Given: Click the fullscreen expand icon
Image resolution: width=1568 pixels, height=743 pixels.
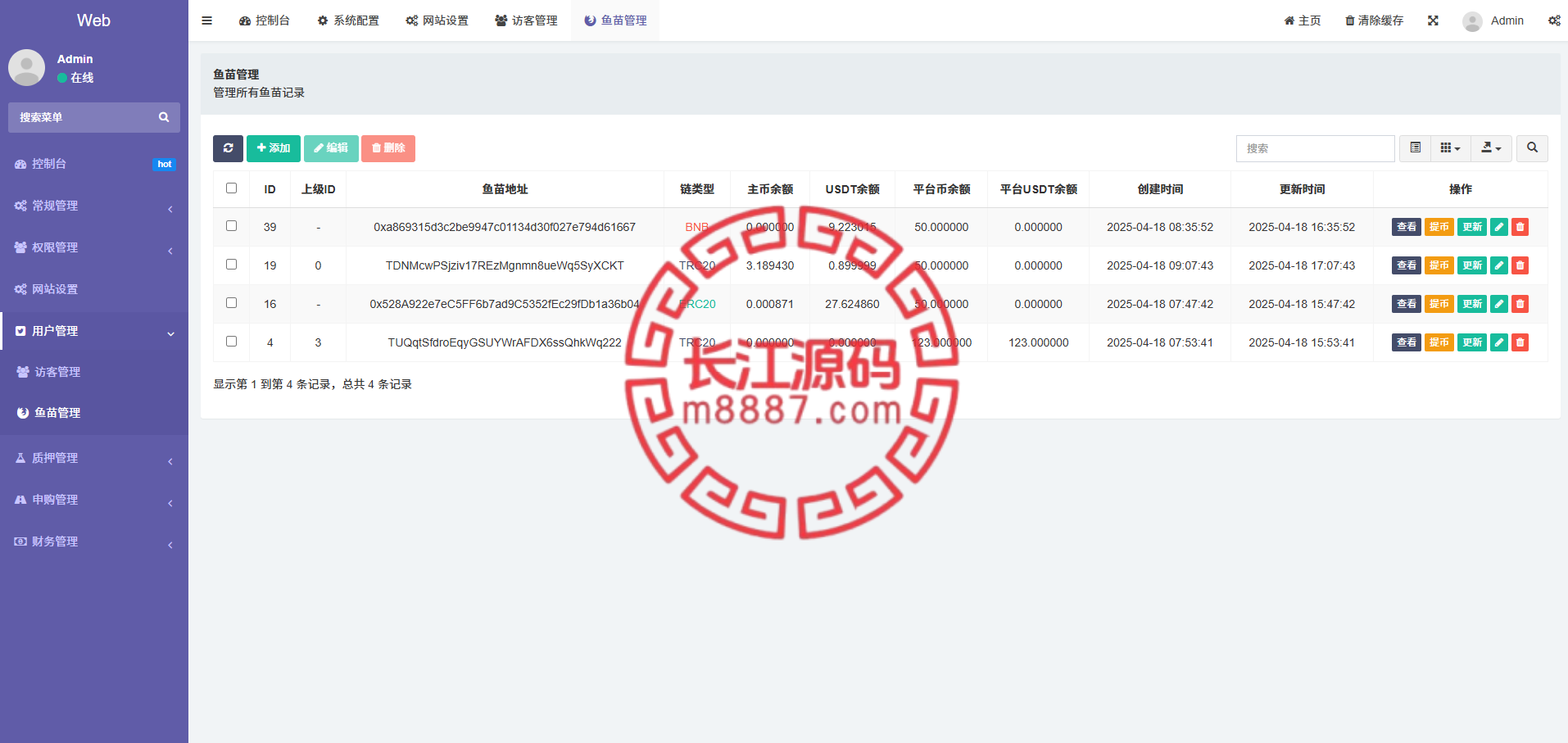Looking at the screenshot, I should (x=1433, y=20).
